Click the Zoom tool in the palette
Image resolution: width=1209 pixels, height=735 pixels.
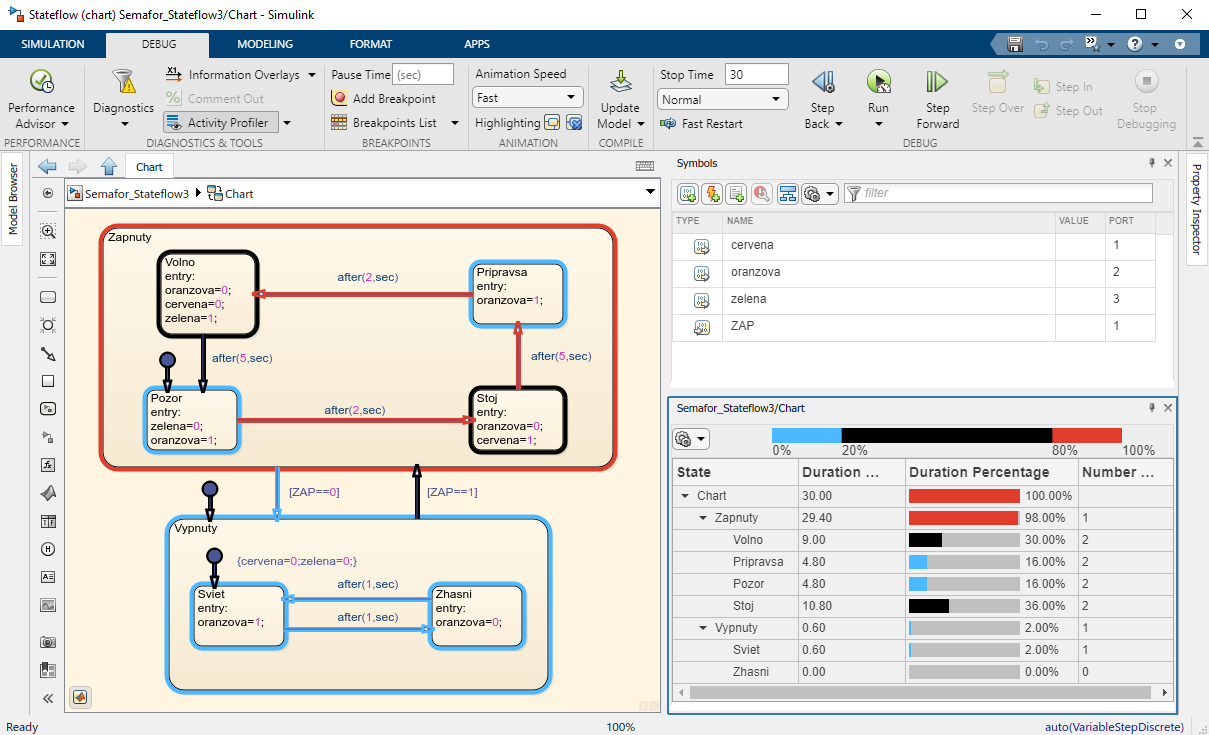click(x=48, y=231)
